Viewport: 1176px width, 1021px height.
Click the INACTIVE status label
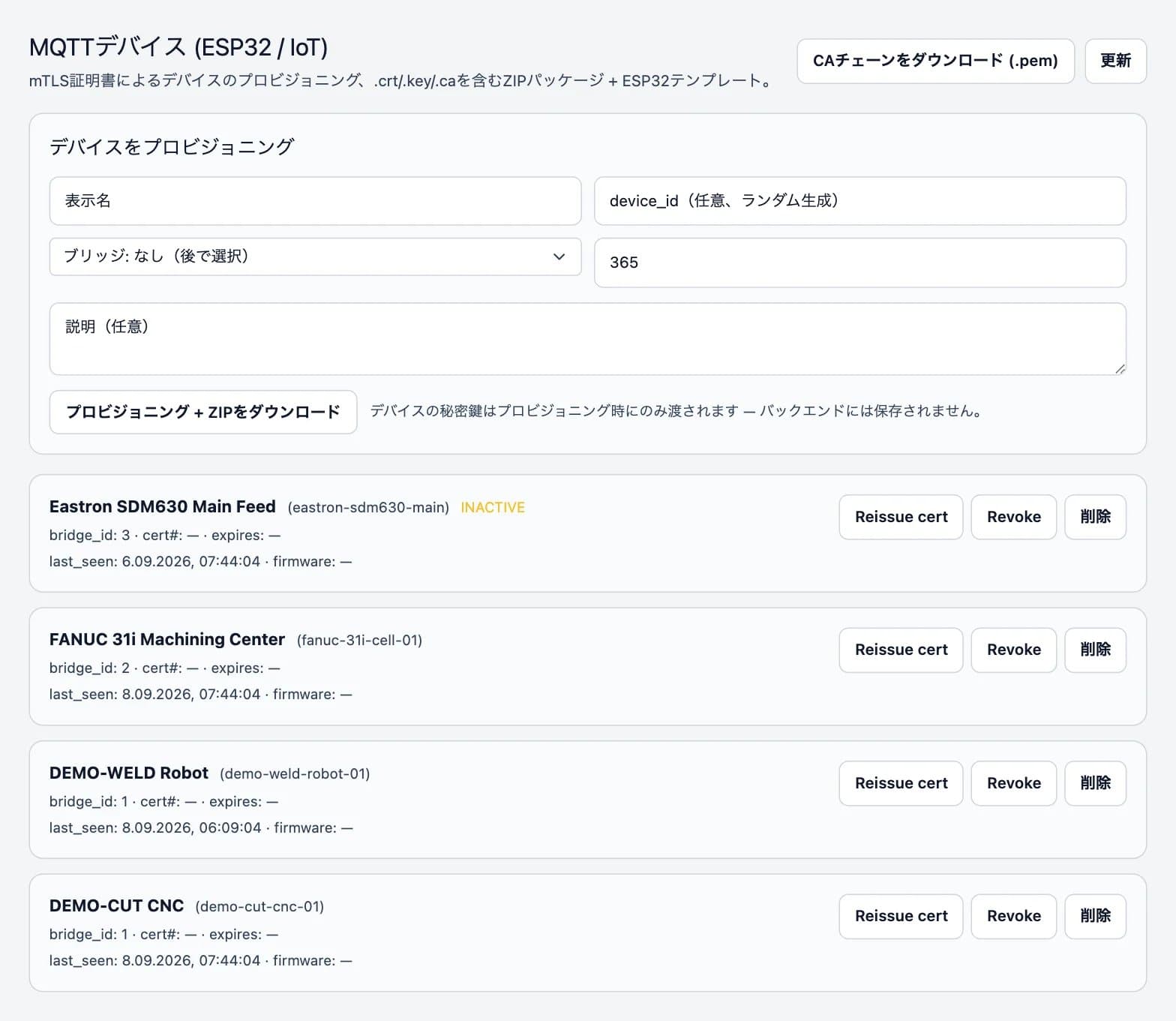(x=492, y=508)
